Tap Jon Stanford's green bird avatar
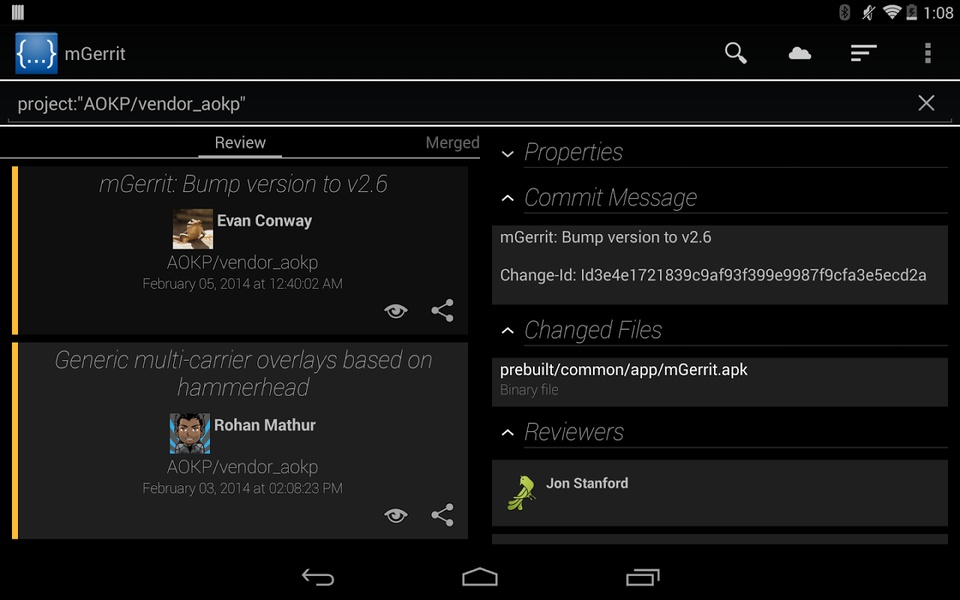This screenshot has width=960, height=600. click(x=521, y=493)
